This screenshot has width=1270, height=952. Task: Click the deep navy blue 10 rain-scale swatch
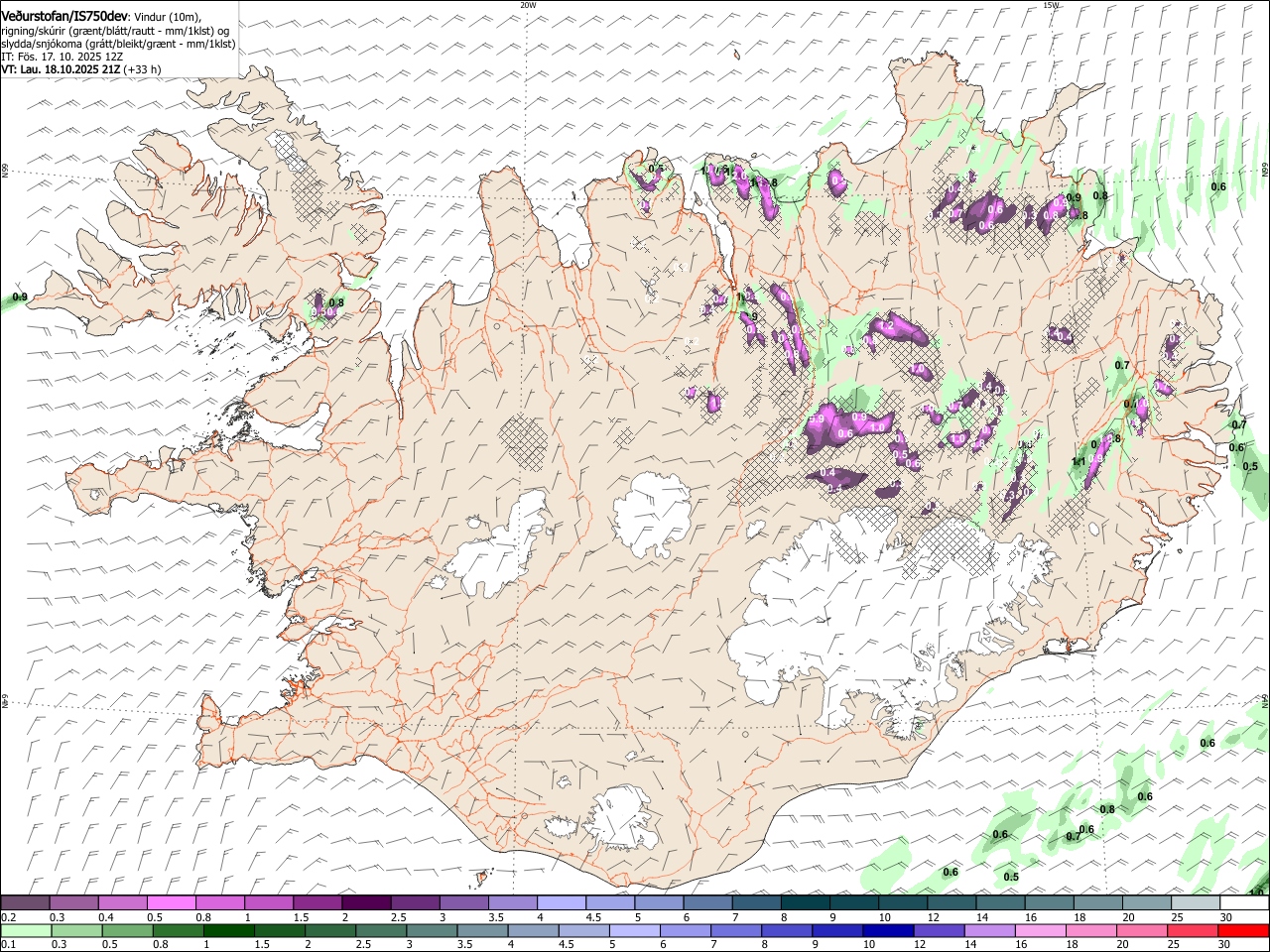point(889,930)
